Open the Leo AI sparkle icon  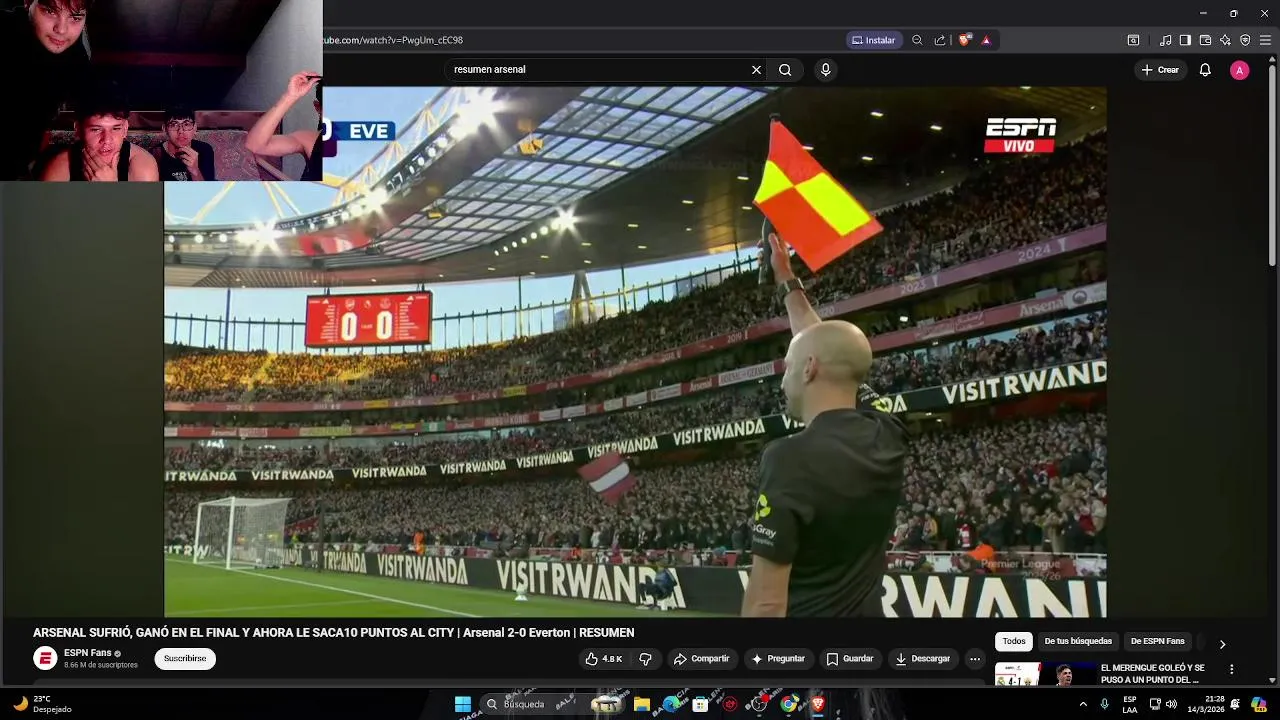(x=1225, y=40)
